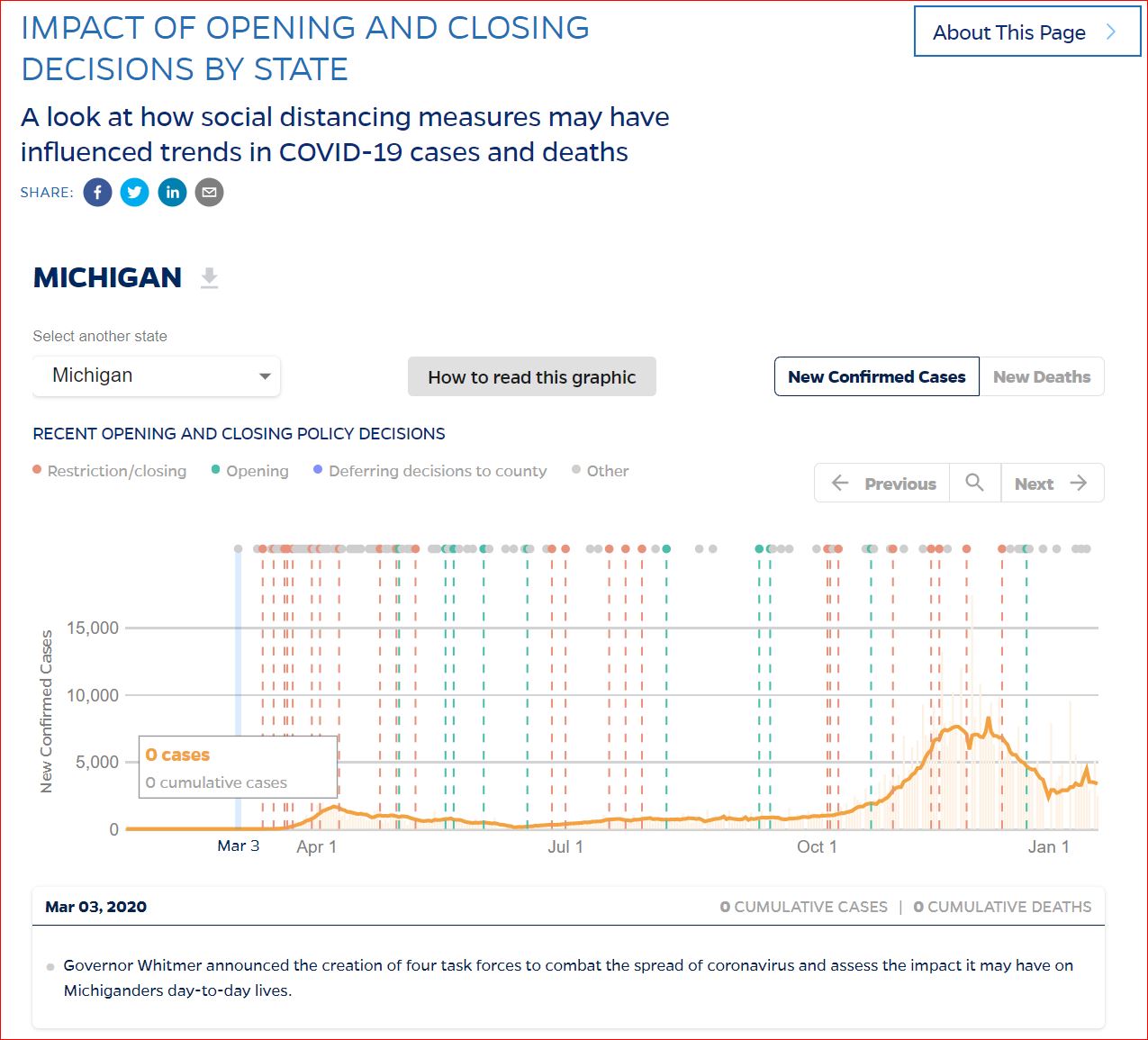The height and width of the screenshot is (1040, 1148).
Task: Share the page via email icon
Action: pos(209,192)
